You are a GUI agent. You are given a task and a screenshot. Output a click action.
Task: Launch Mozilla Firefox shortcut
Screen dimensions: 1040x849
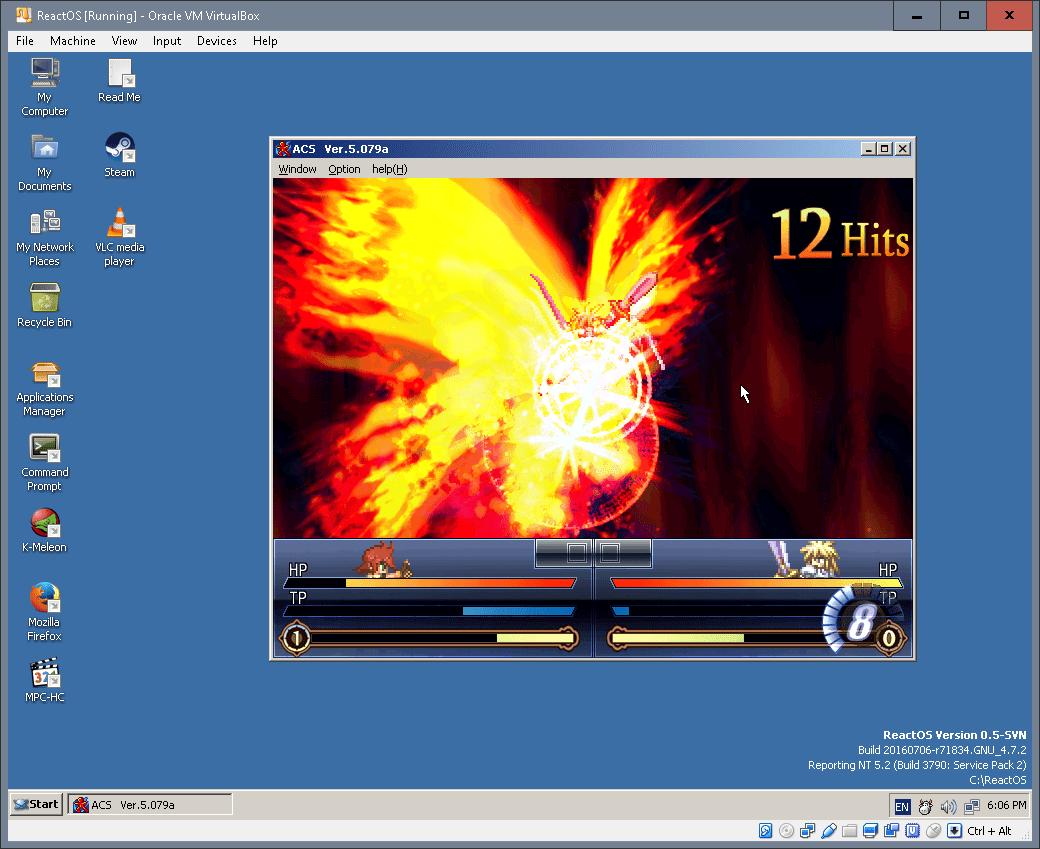click(x=44, y=612)
